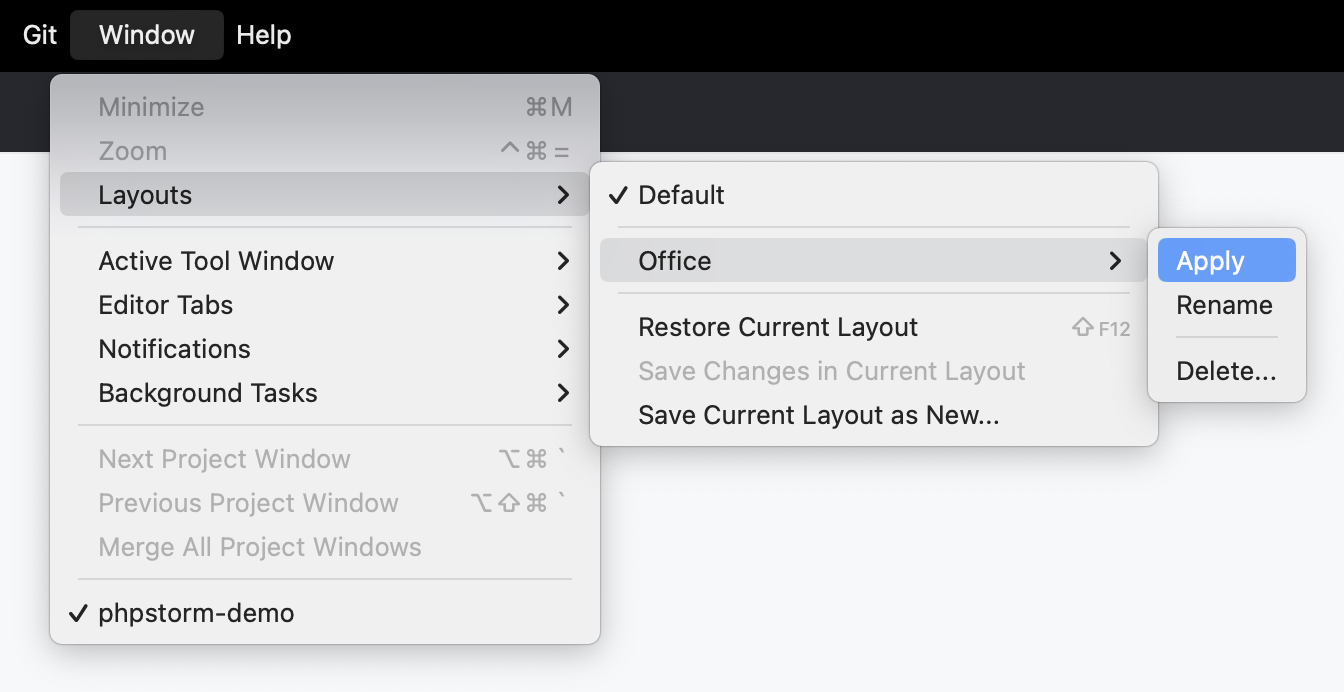Click the chevron icon next to Layouts
The width and height of the screenshot is (1344, 692).
pyautogui.click(x=563, y=195)
